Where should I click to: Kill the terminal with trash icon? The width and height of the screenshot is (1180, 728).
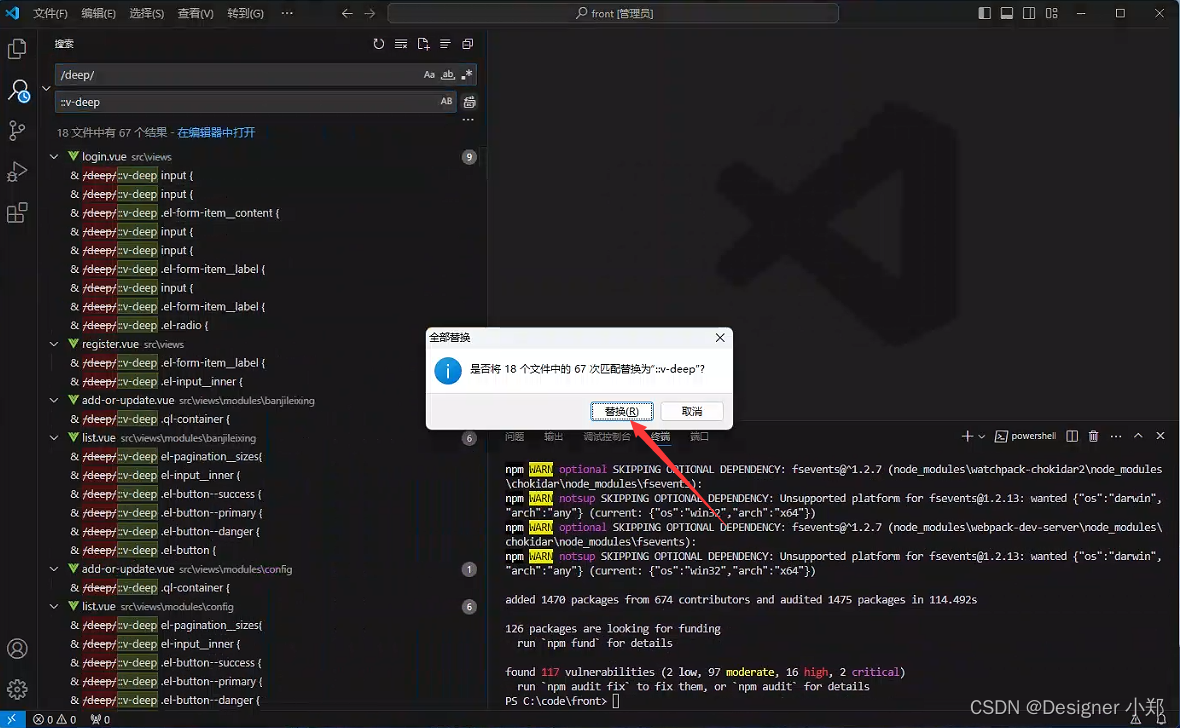tap(1093, 436)
